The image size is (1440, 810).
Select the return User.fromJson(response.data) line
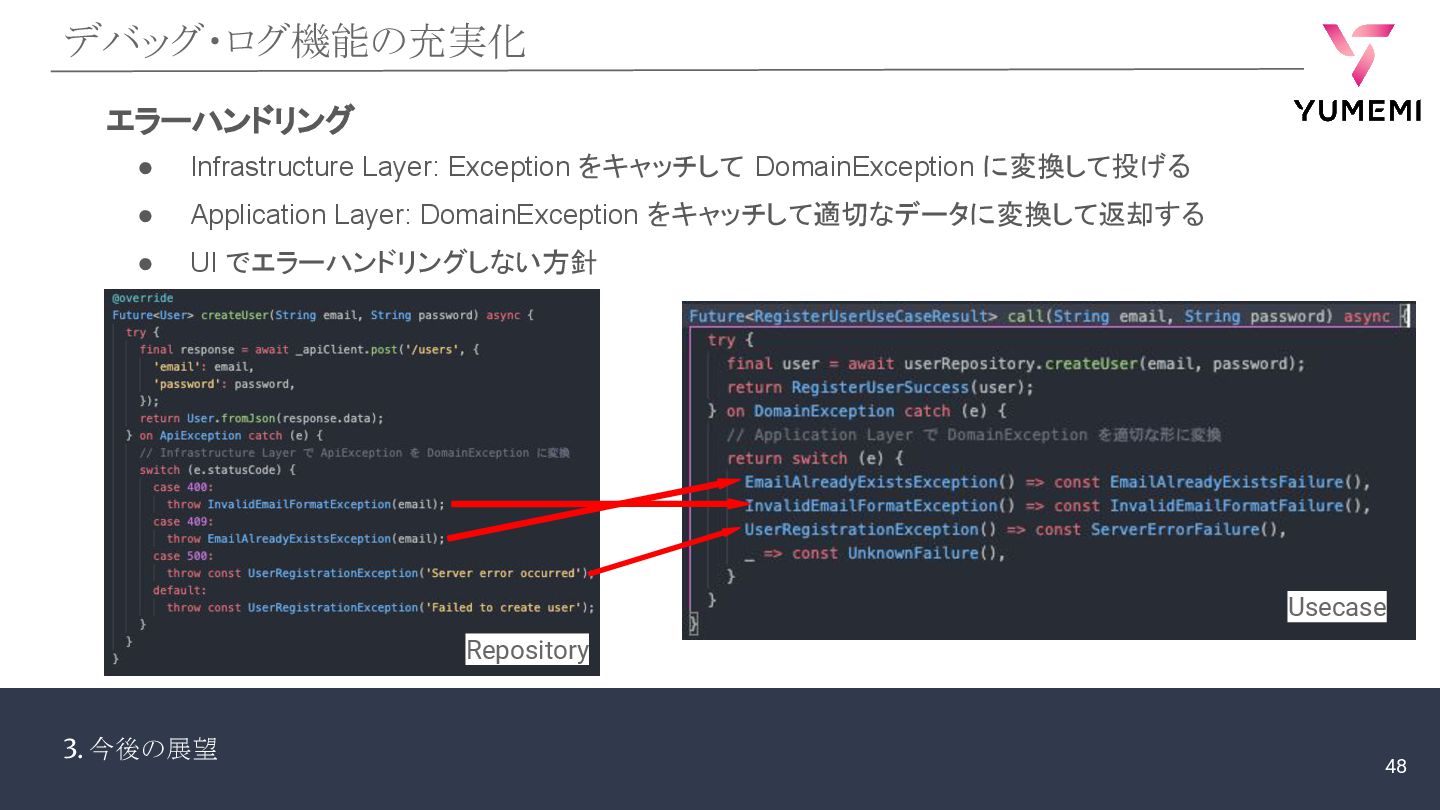pos(261,418)
